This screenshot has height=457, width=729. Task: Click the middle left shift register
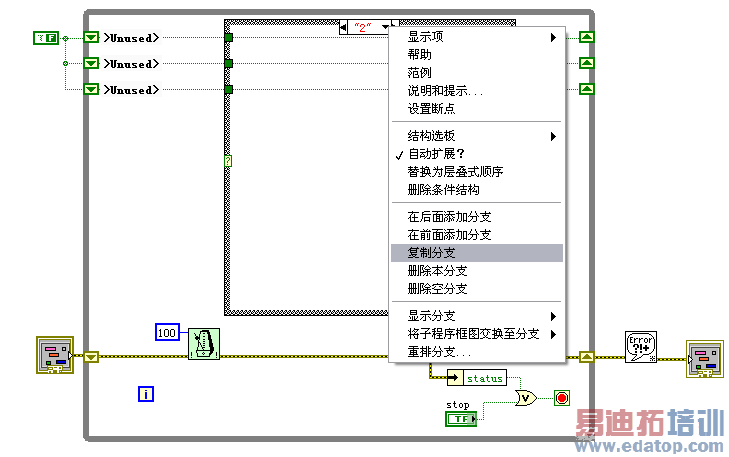coord(91,63)
